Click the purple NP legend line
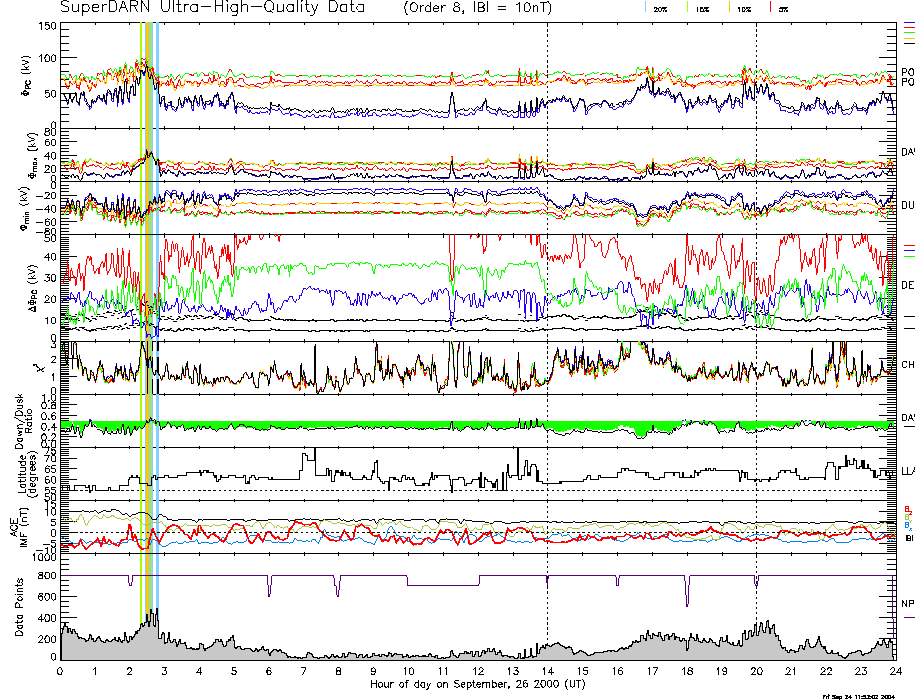Image resolution: width=915 pixels, height=700 pixels. click(x=909, y=617)
